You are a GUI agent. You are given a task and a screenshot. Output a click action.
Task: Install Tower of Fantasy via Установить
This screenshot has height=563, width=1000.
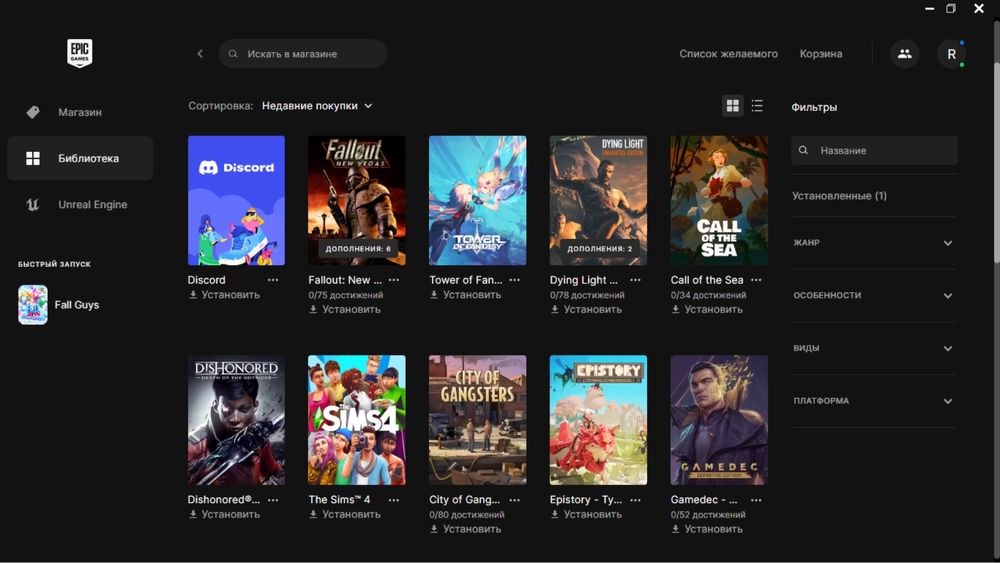(x=466, y=295)
